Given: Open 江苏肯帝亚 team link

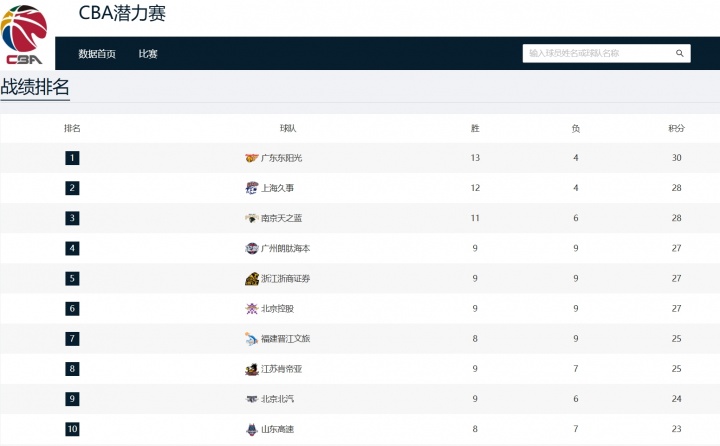Looking at the screenshot, I should point(281,369).
